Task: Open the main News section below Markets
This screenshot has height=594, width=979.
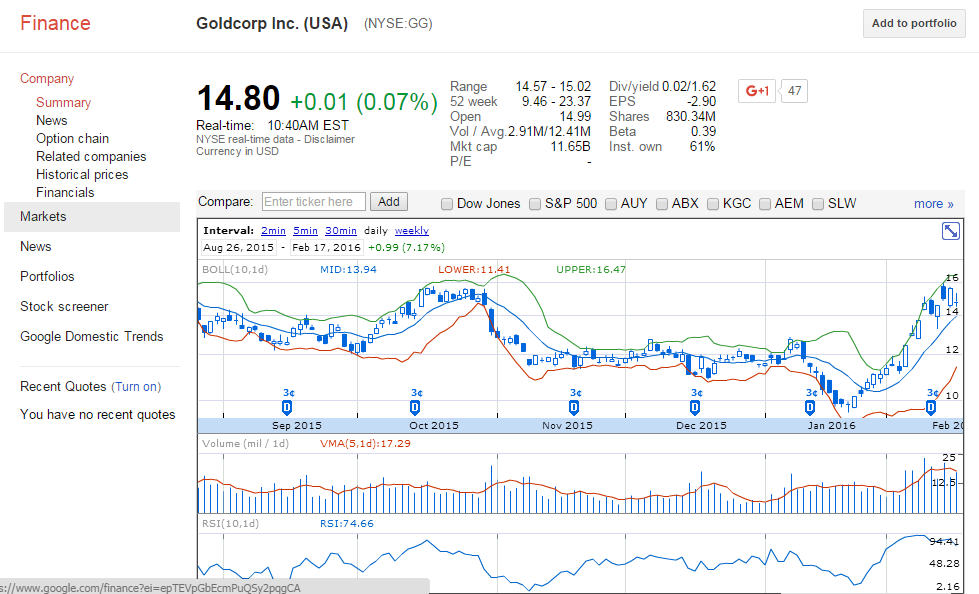Action: 36,247
